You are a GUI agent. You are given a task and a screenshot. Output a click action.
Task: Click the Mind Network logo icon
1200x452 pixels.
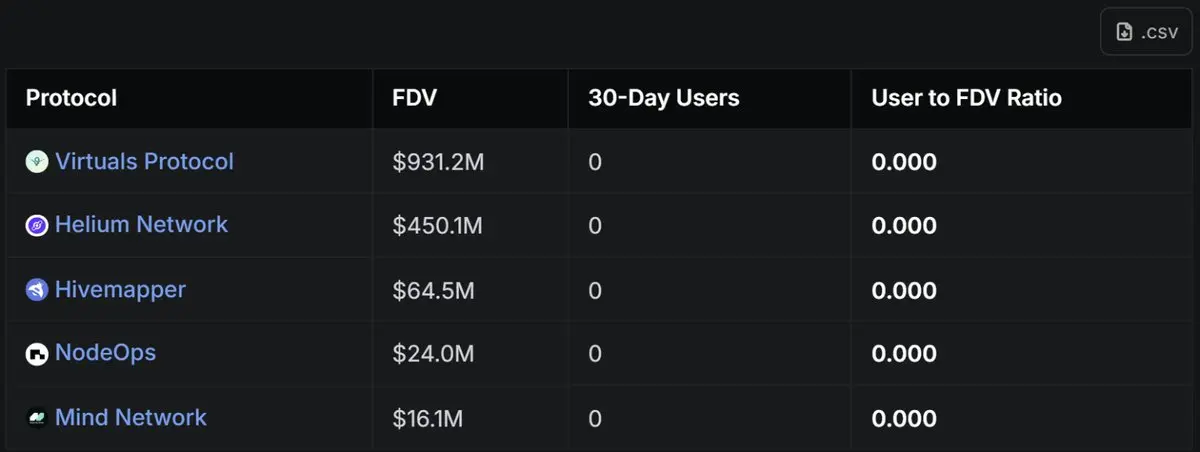tap(37, 418)
